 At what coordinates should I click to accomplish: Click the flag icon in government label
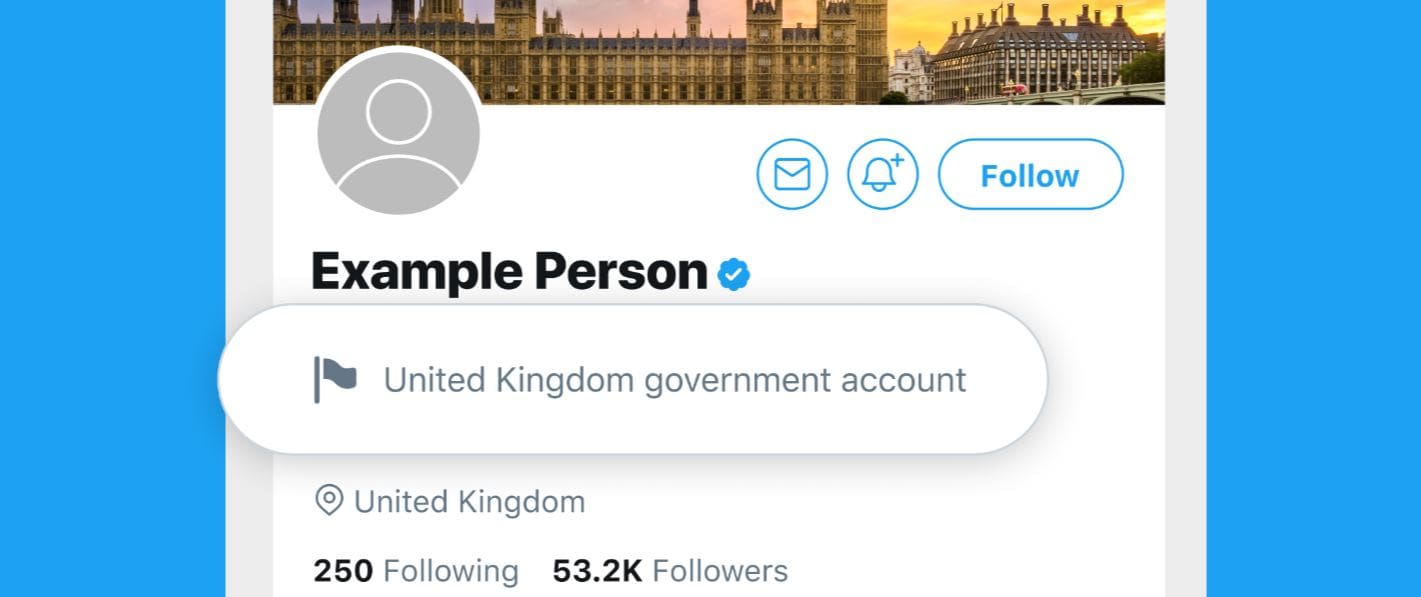[x=335, y=379]
